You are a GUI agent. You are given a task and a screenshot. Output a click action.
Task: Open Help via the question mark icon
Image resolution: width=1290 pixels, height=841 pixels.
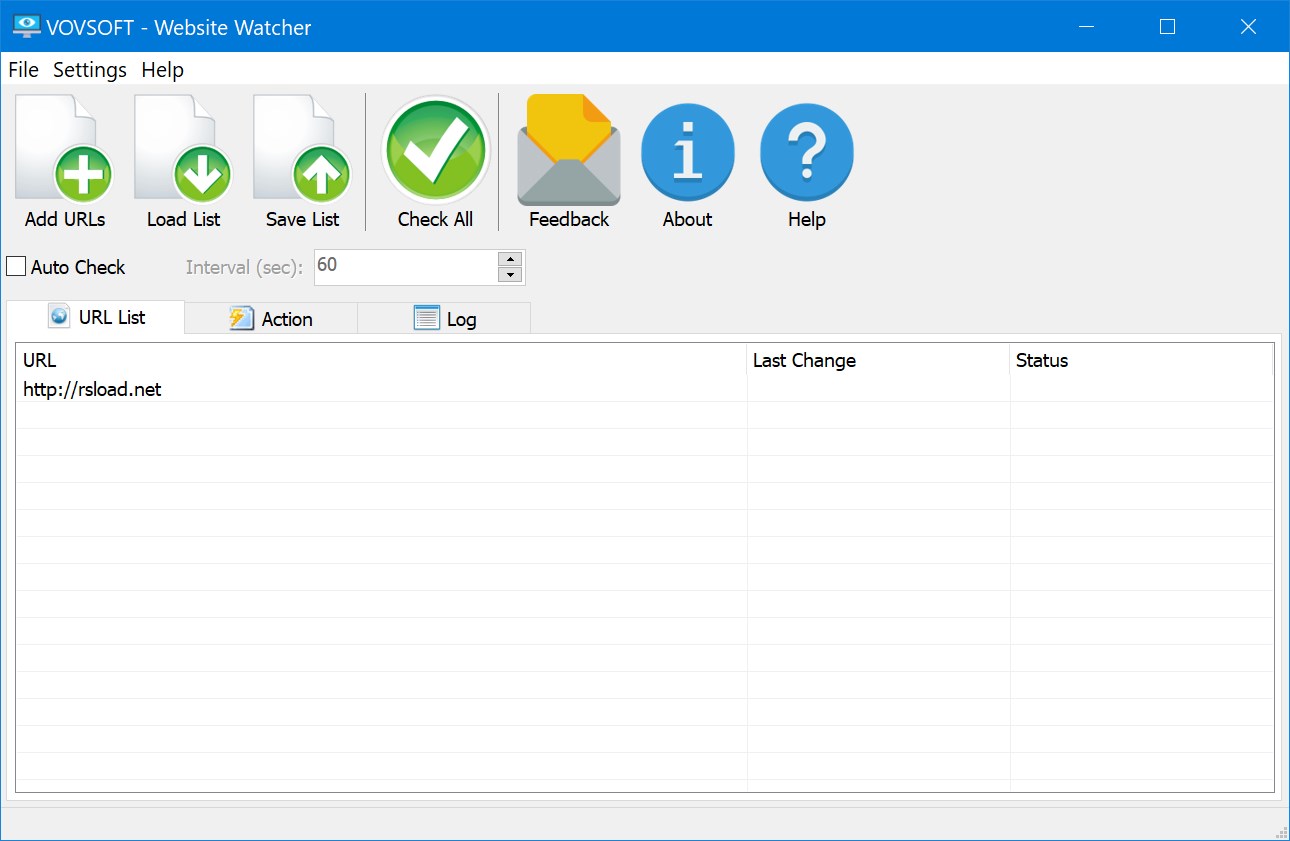(x=806, y=150)
